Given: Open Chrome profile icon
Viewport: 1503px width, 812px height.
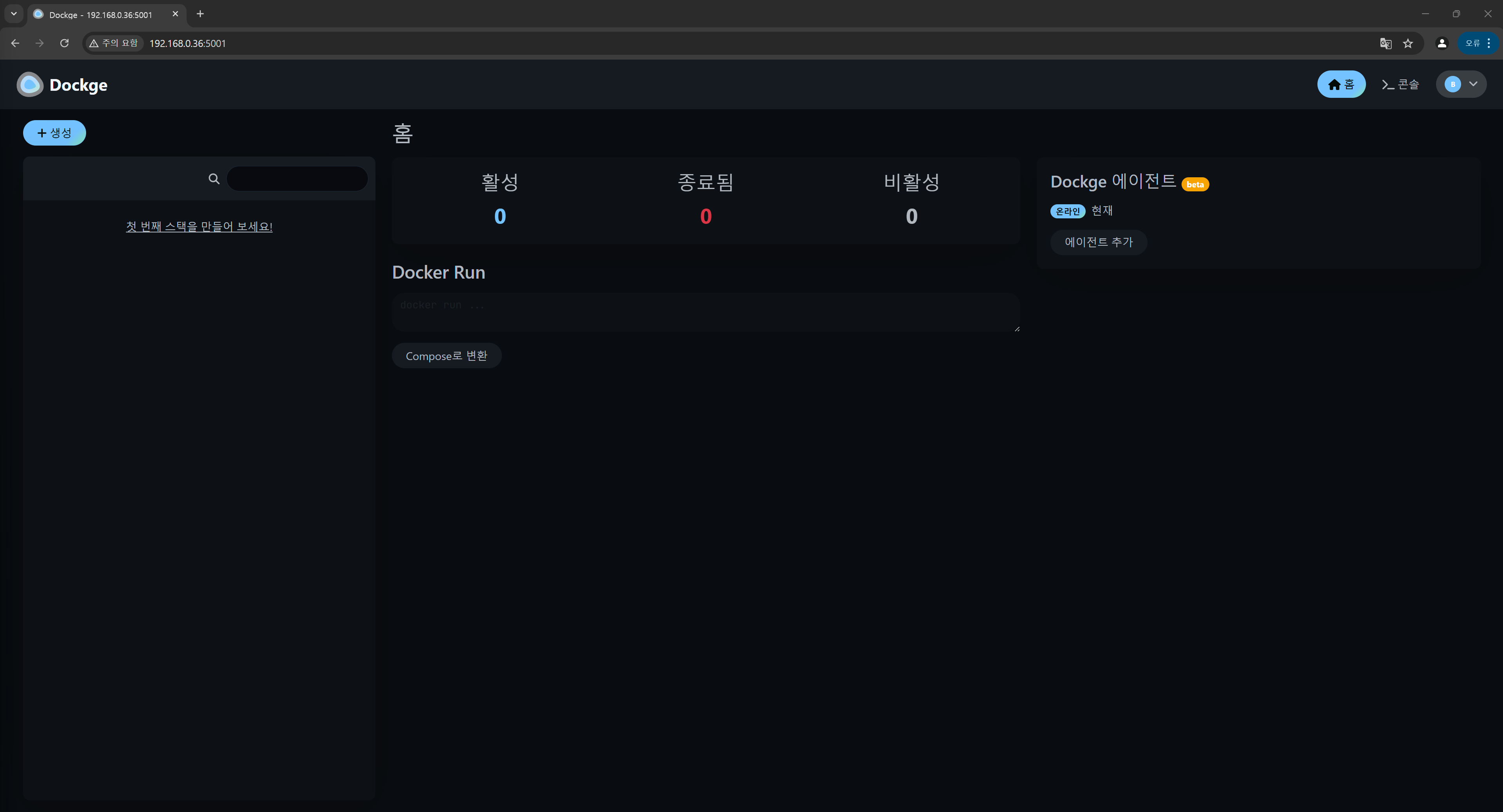Looking at the screenshot, I should [x=1442, y=43].
